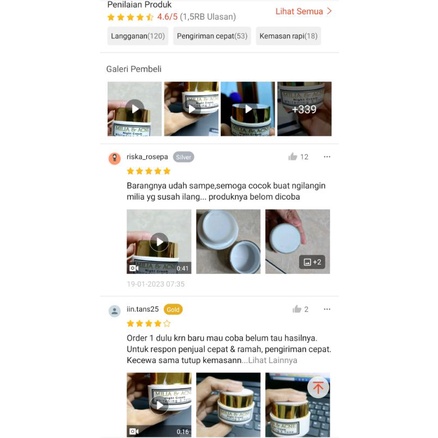Filter reviews by Kemasan rapi(18) tag
The width and height of the screenshot is (438, 438).
(288, 36)
